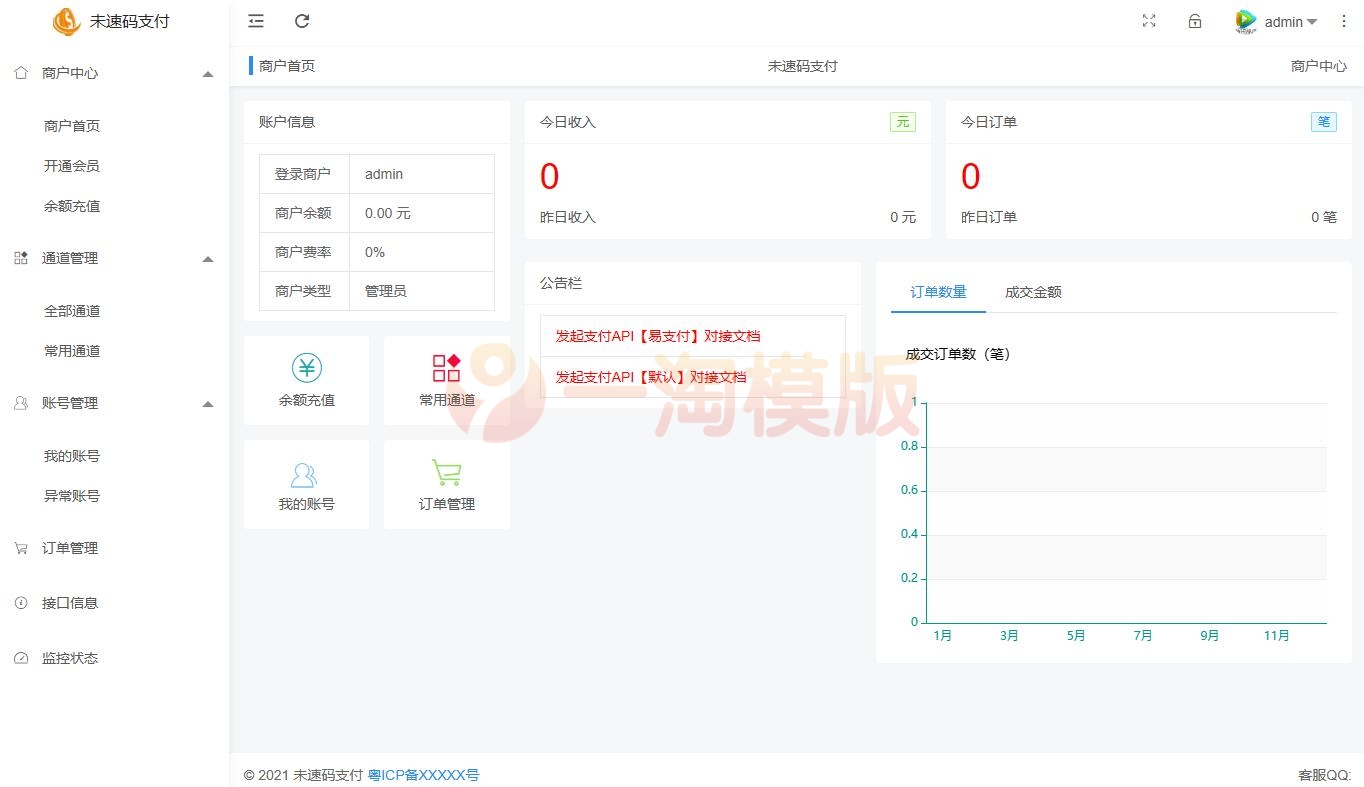The height and width of the screenshot is (787, 1364).
Task: Click the refresh page icon
Action: [302, 21]
